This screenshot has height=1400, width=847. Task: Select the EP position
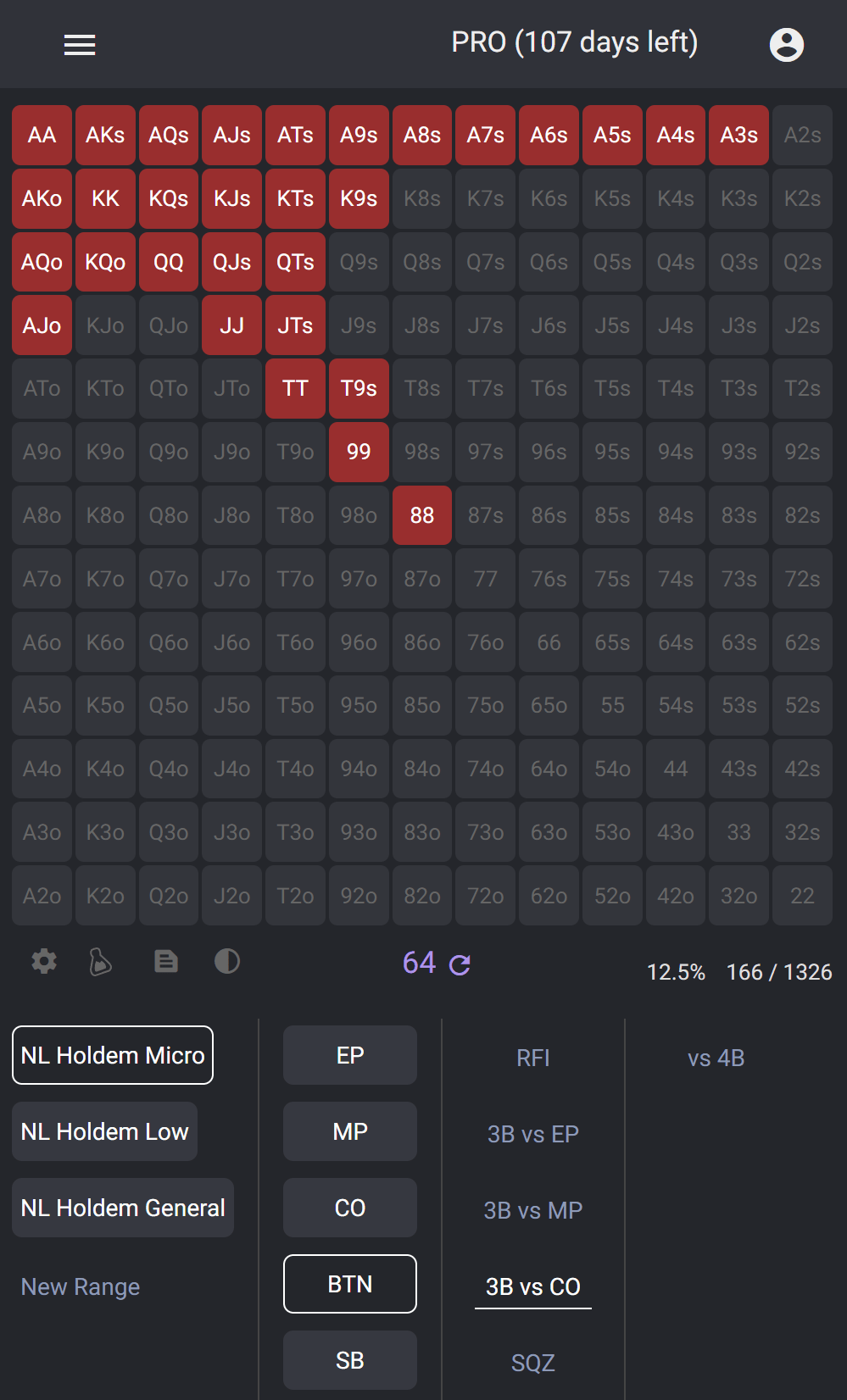click(350, 1055)
